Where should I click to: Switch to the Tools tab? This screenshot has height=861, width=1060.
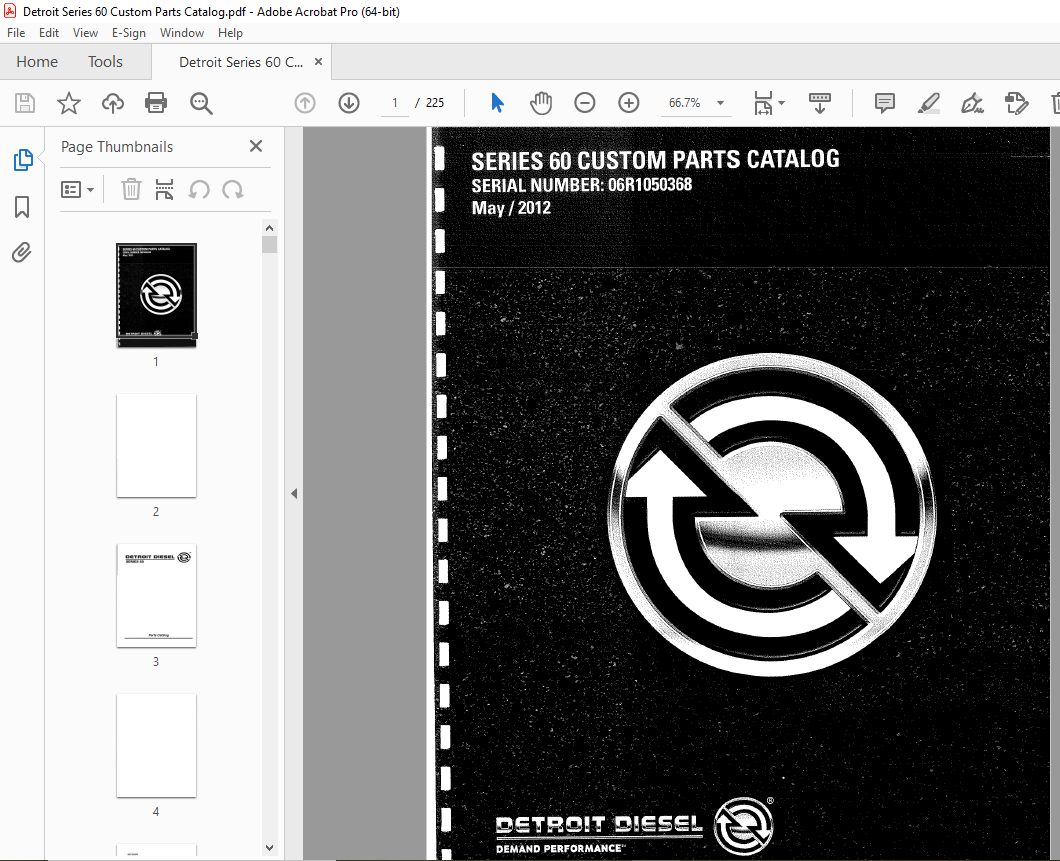pos(105,62)
